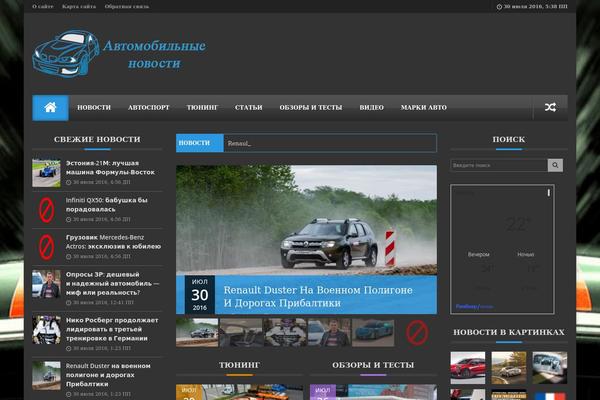Select the man with car slide thumbnail
Screen dimensions: 600x400
pyautogui.click(x=329, y=333)
